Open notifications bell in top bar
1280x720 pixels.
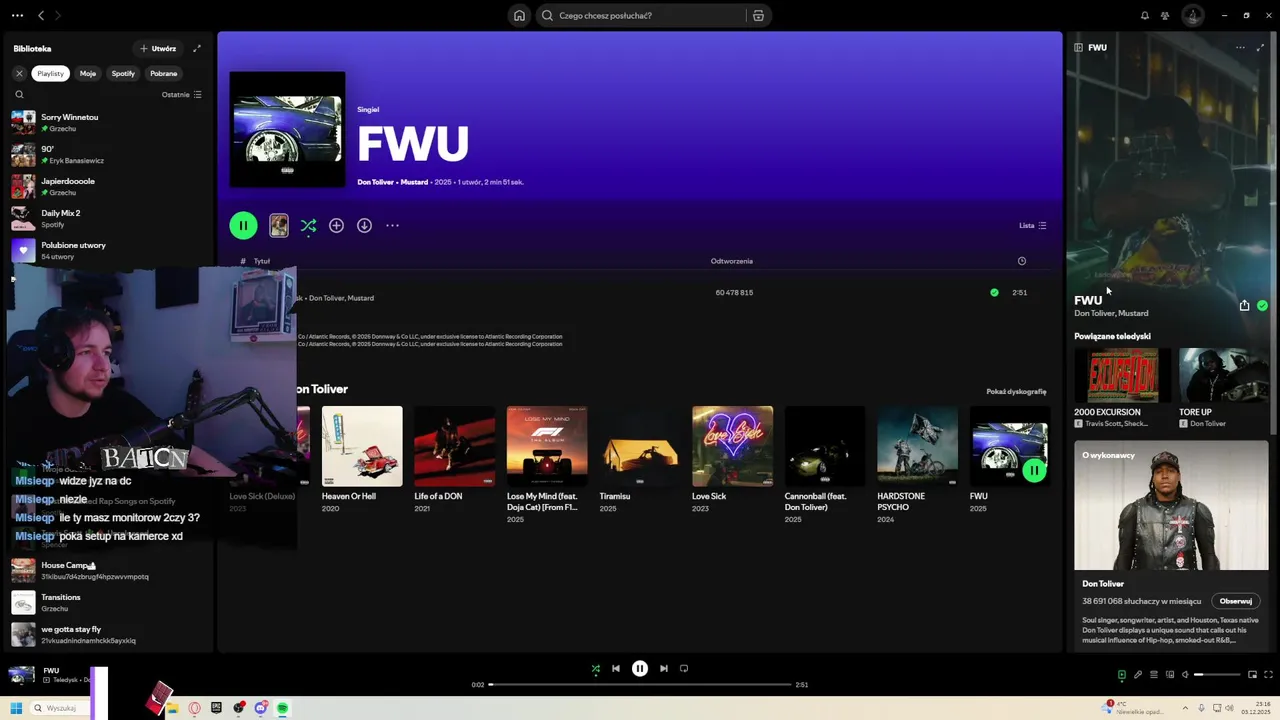tap(1145, 15)
